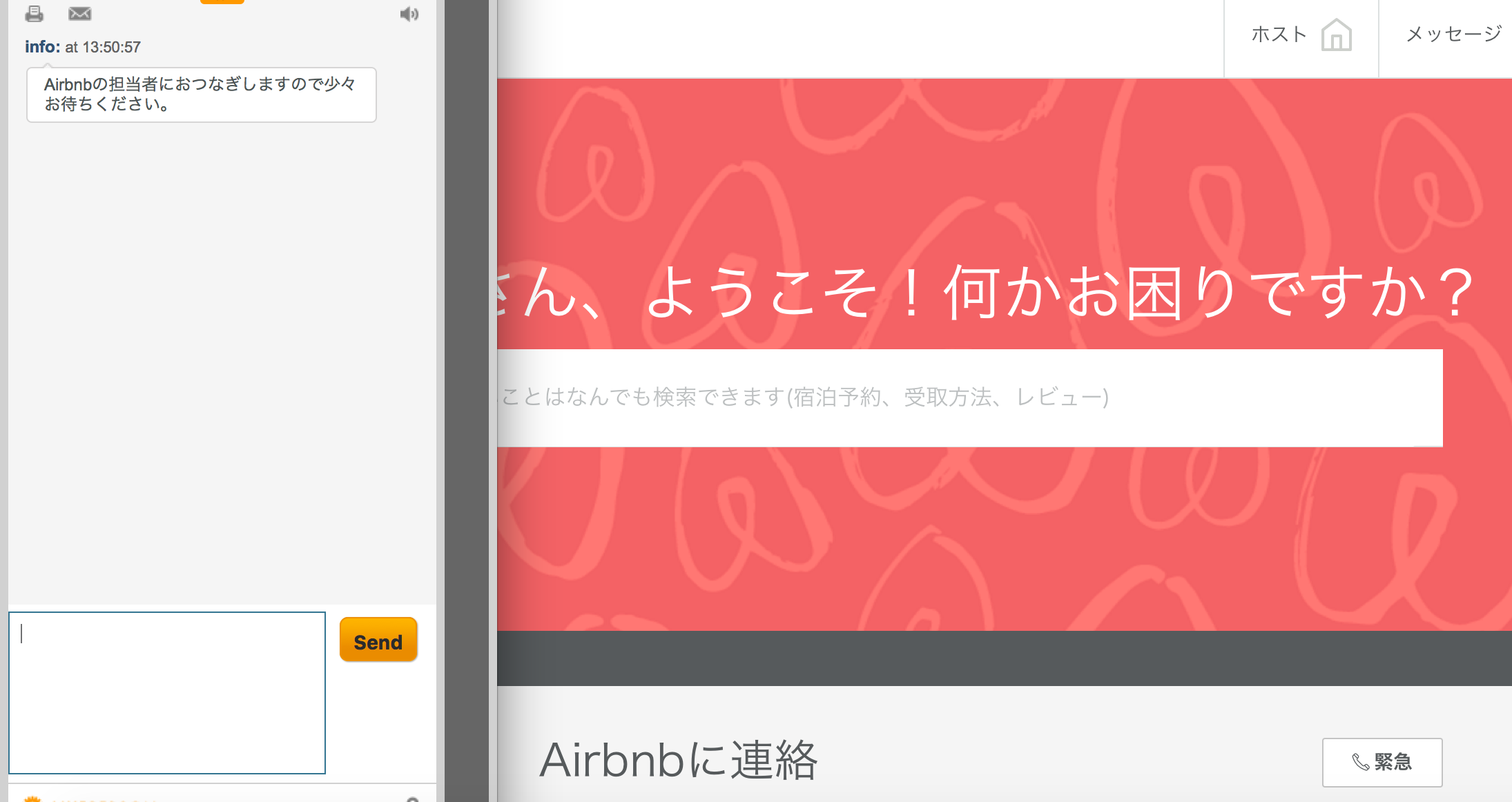The height and width of the screenshot is (802, 1512).
Task: Select the chat message about Airbnbの担当者
Action: point(202,95)
